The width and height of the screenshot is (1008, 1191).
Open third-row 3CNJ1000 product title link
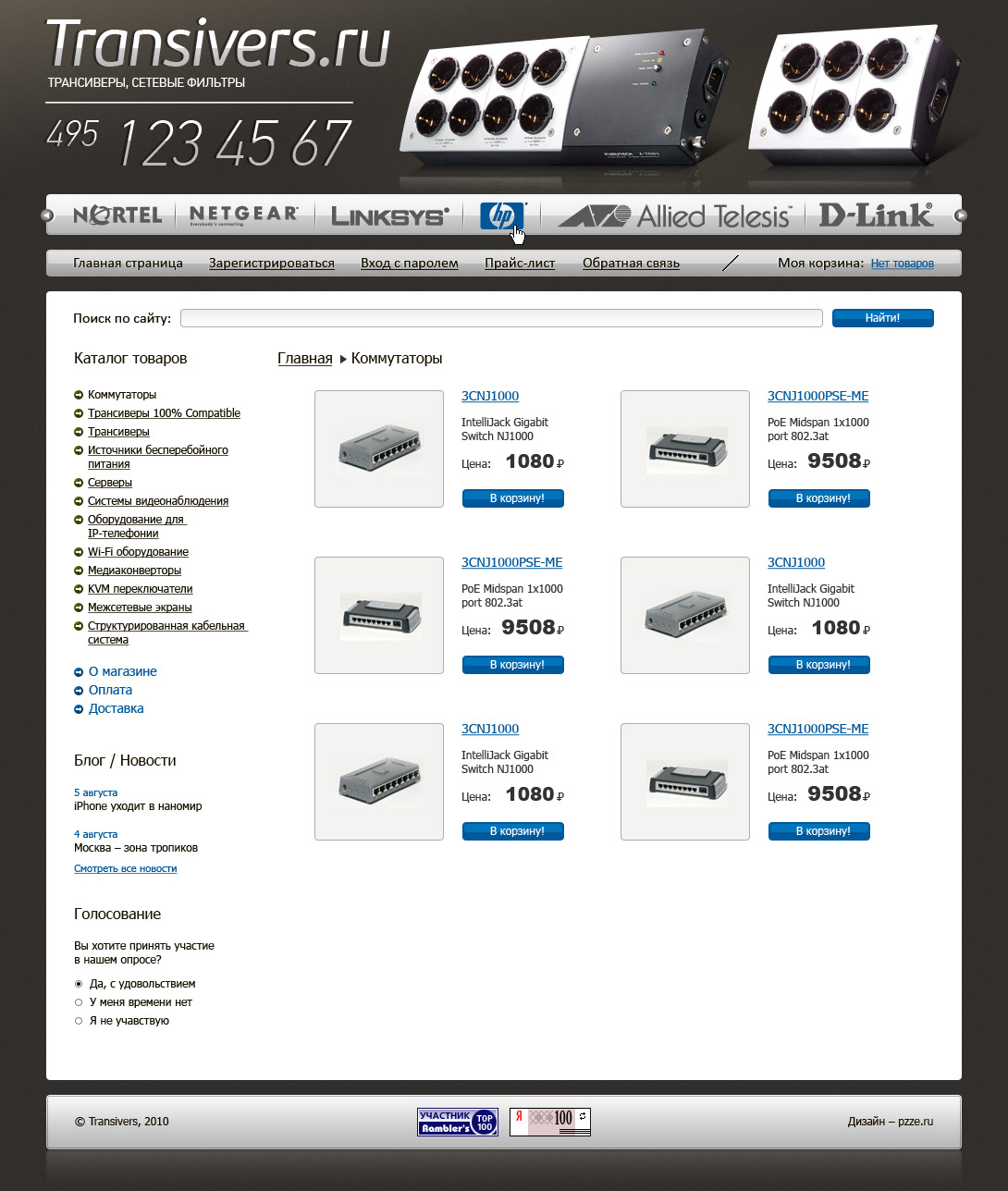coord(490,729)
